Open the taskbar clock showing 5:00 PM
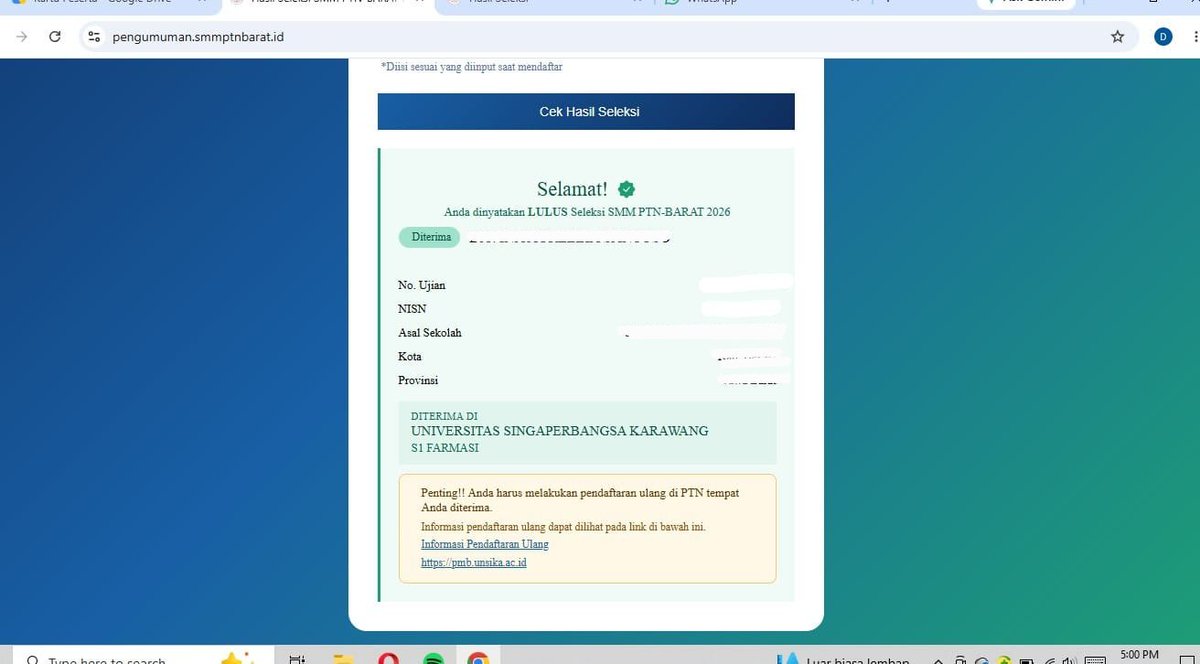Viewport: 1200px width, 664px height. tap(1138, 655)
